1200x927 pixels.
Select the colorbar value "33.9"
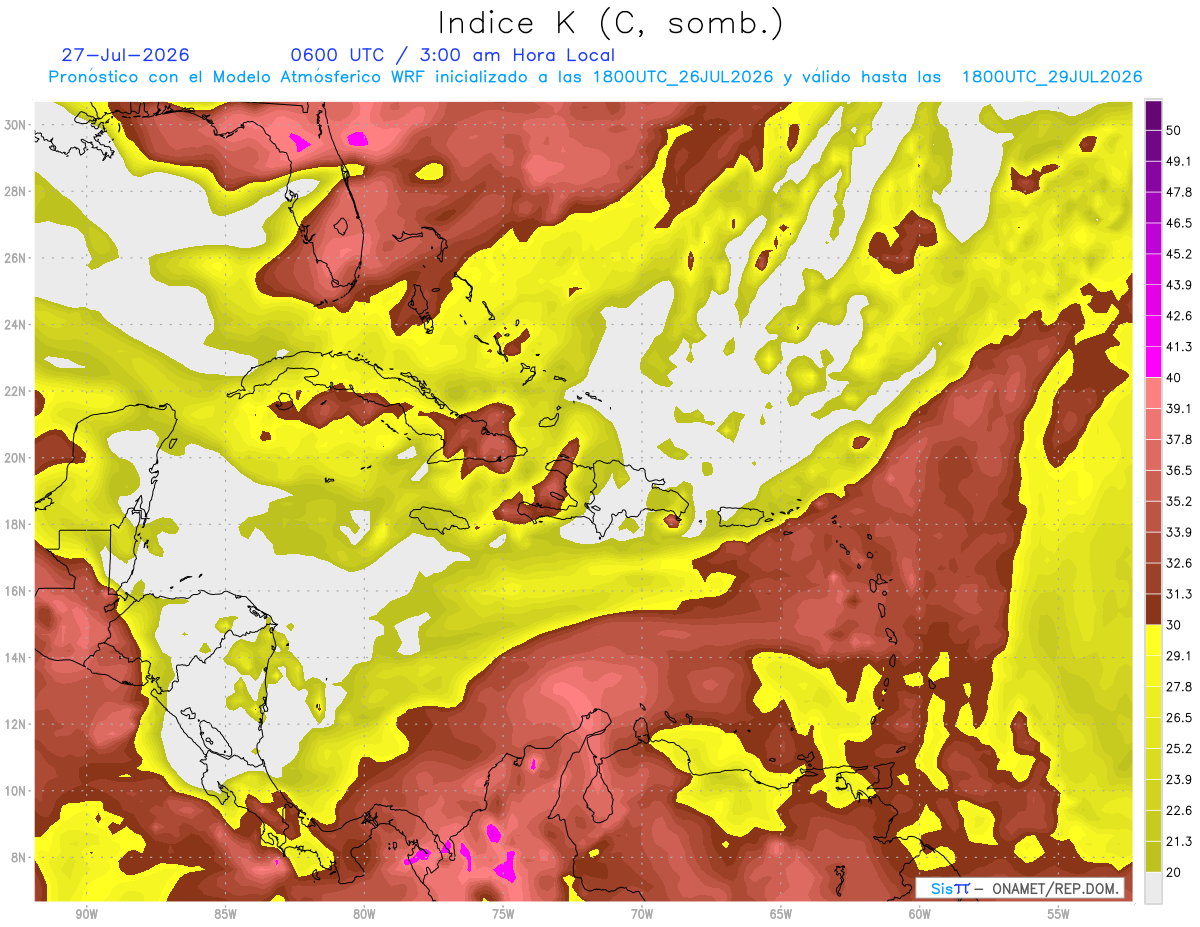pos(1179,532)
